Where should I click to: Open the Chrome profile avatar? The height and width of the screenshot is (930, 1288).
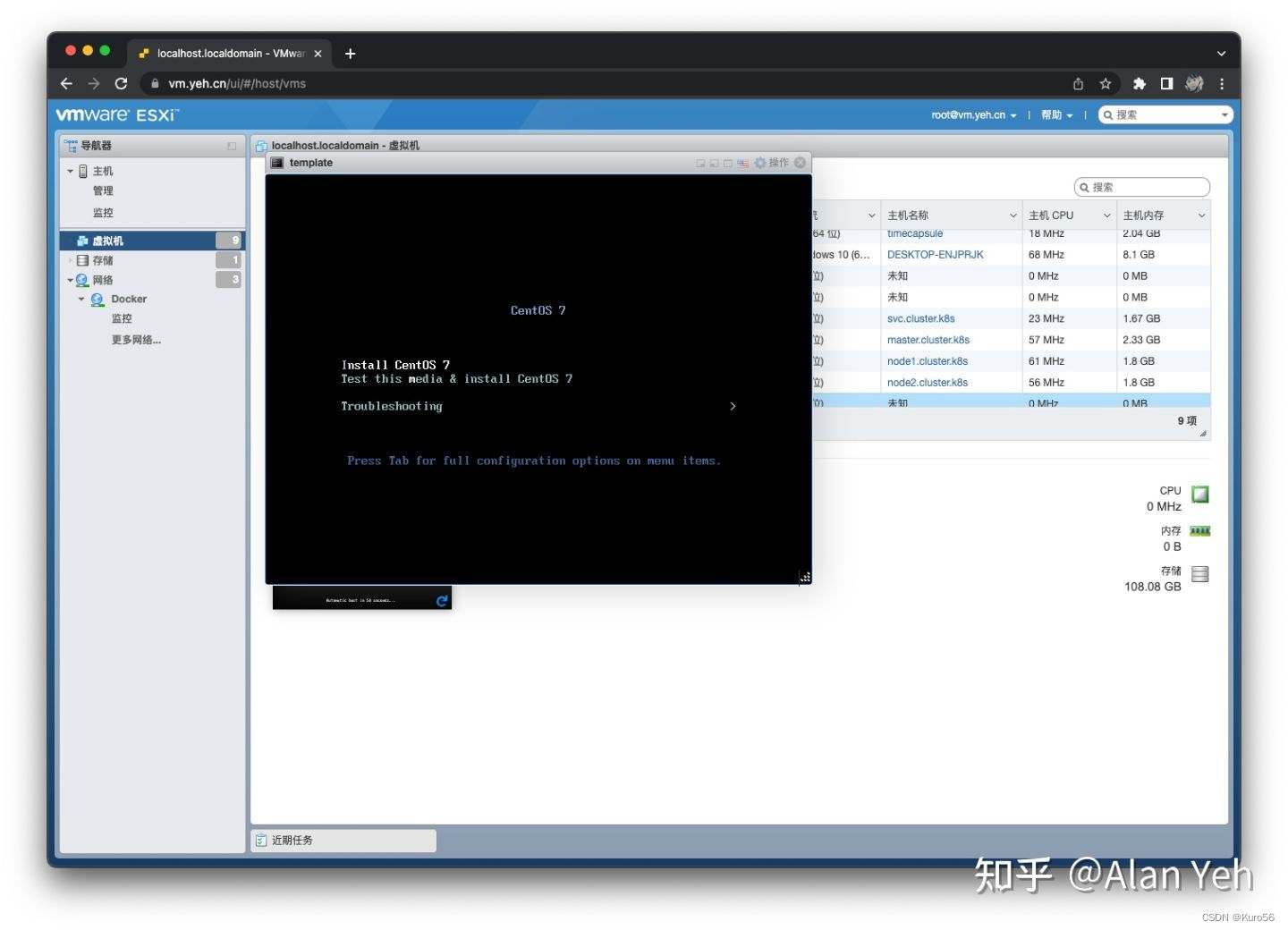[x=1194, y=83]
